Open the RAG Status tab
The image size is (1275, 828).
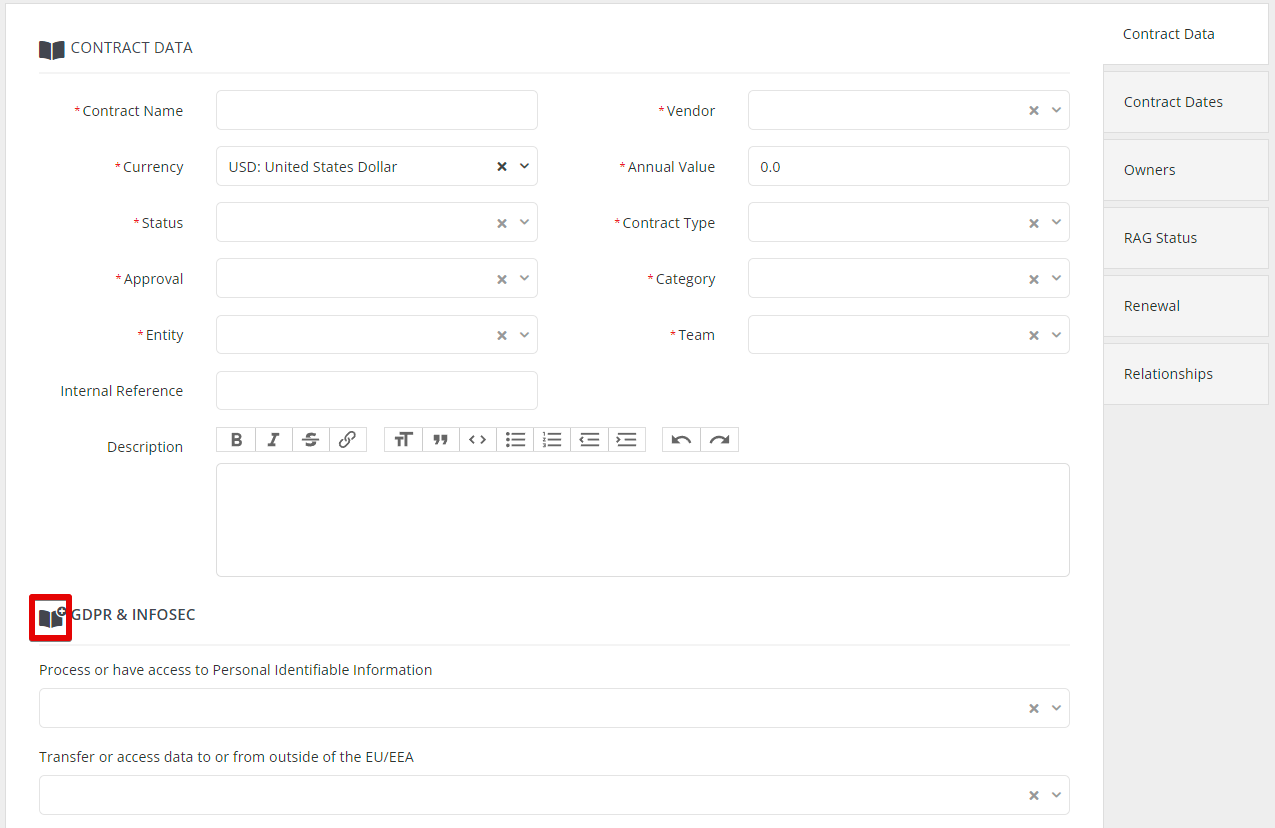[x=1186, y=238]
